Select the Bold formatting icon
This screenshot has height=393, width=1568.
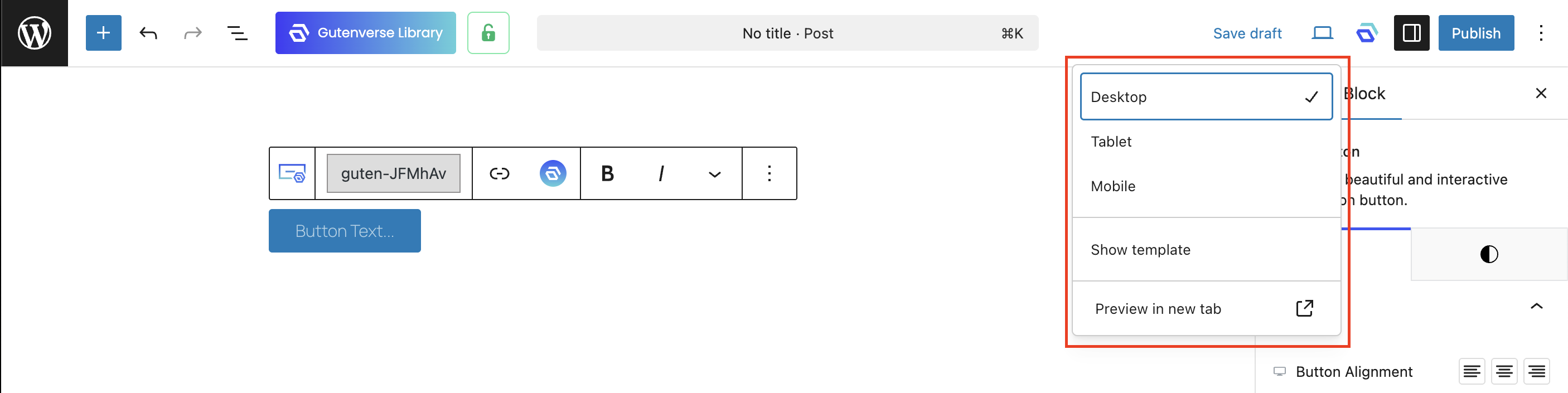606,173
